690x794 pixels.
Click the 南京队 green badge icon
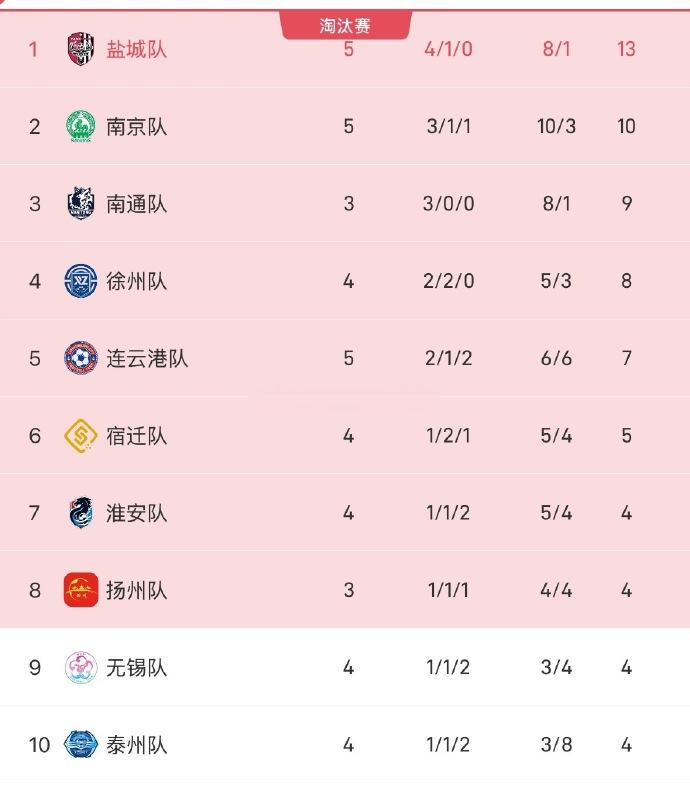[81, 126]
